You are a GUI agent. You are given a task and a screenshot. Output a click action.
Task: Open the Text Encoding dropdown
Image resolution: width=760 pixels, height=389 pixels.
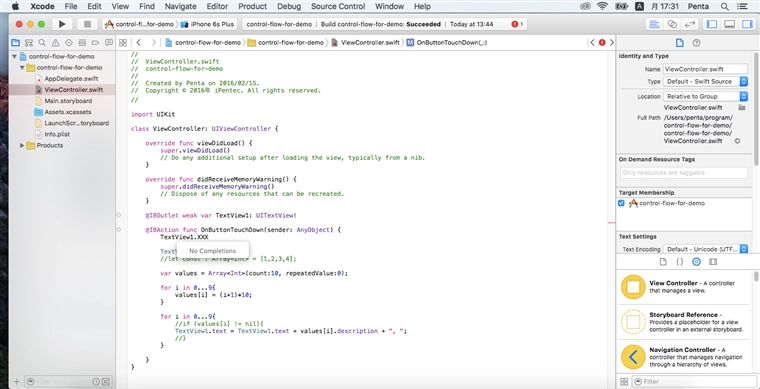click(x=705, y=249)
